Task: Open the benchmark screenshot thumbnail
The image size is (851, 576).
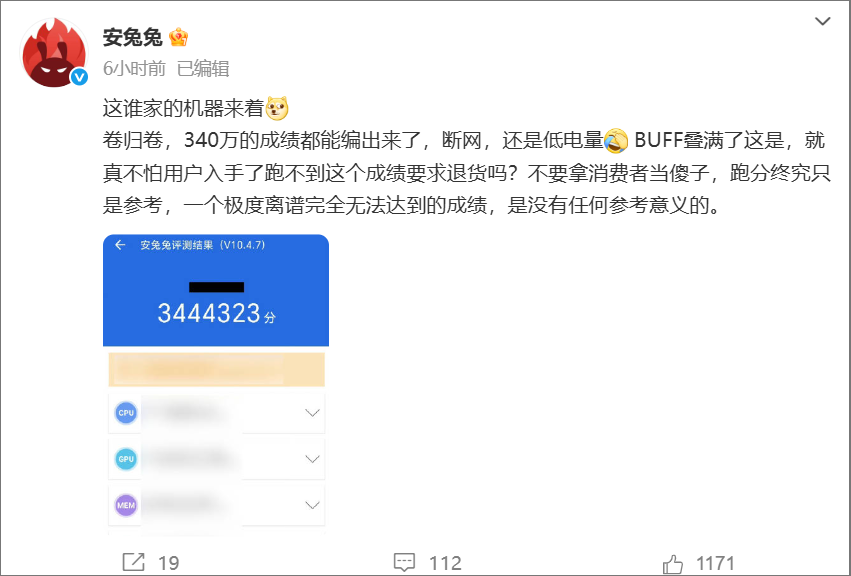Action: tap(216, 384)
